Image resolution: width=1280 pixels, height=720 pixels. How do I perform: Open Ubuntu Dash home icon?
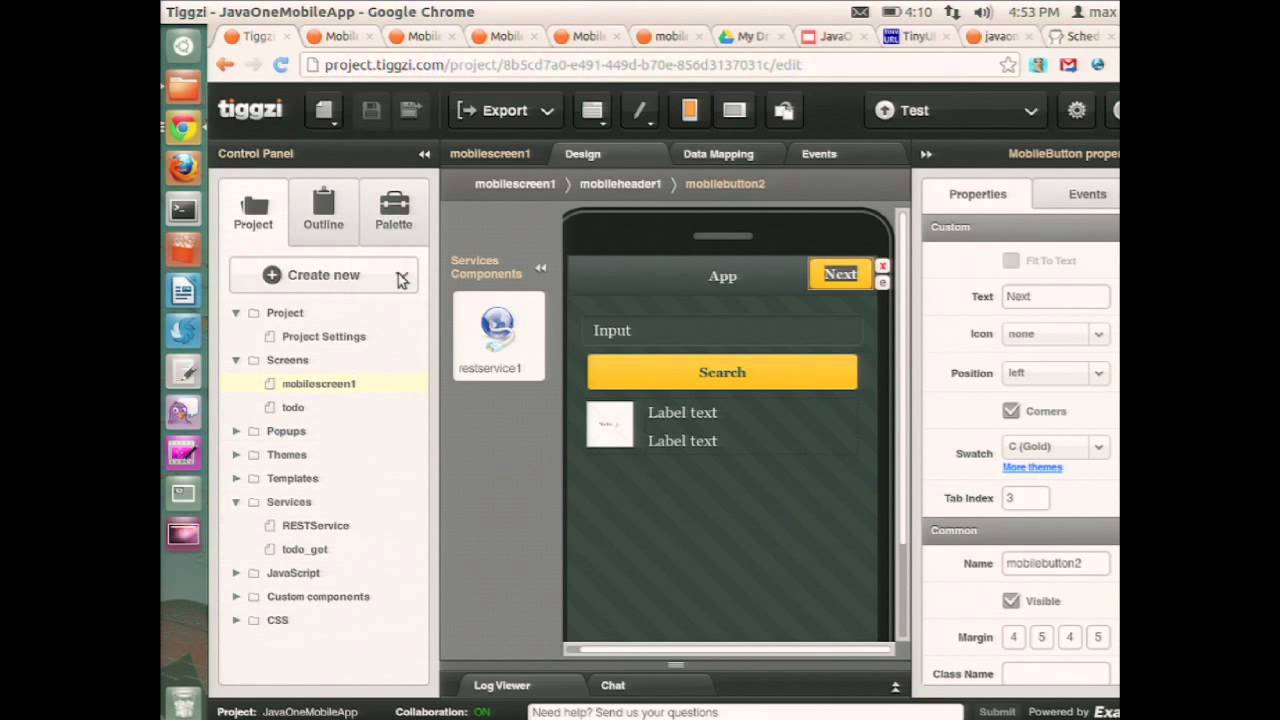tap(183, 46)
